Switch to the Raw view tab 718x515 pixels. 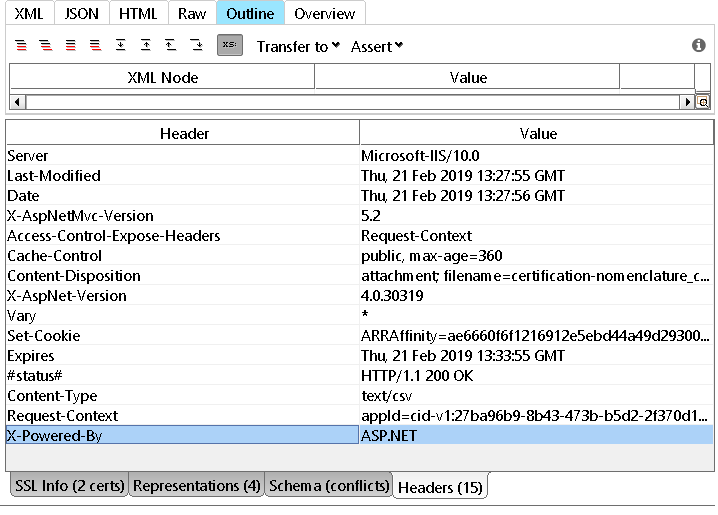point(192,13)
